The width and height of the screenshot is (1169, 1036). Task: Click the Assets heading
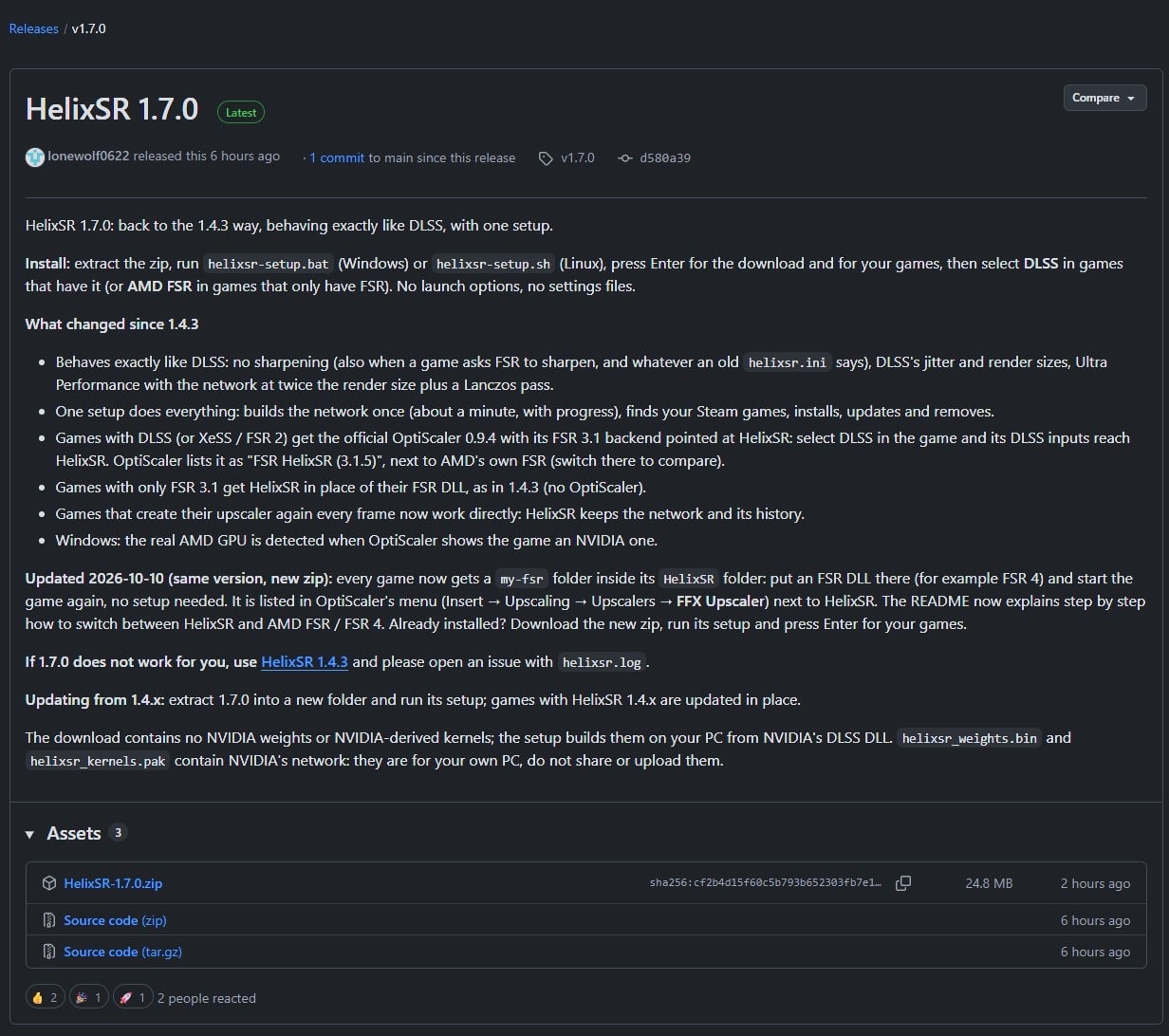click(x=74, y=833)
